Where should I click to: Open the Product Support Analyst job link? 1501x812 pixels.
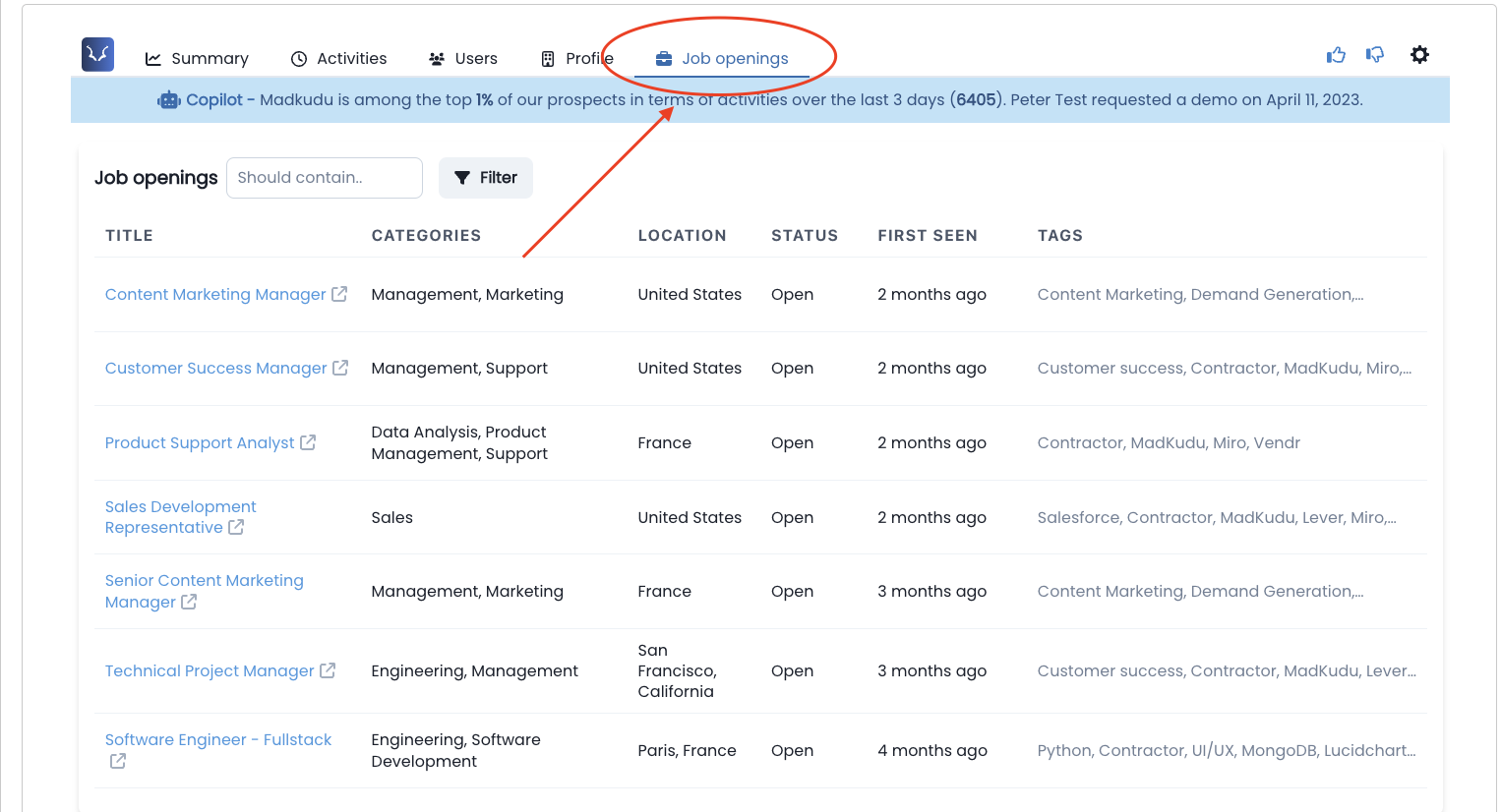200,442
